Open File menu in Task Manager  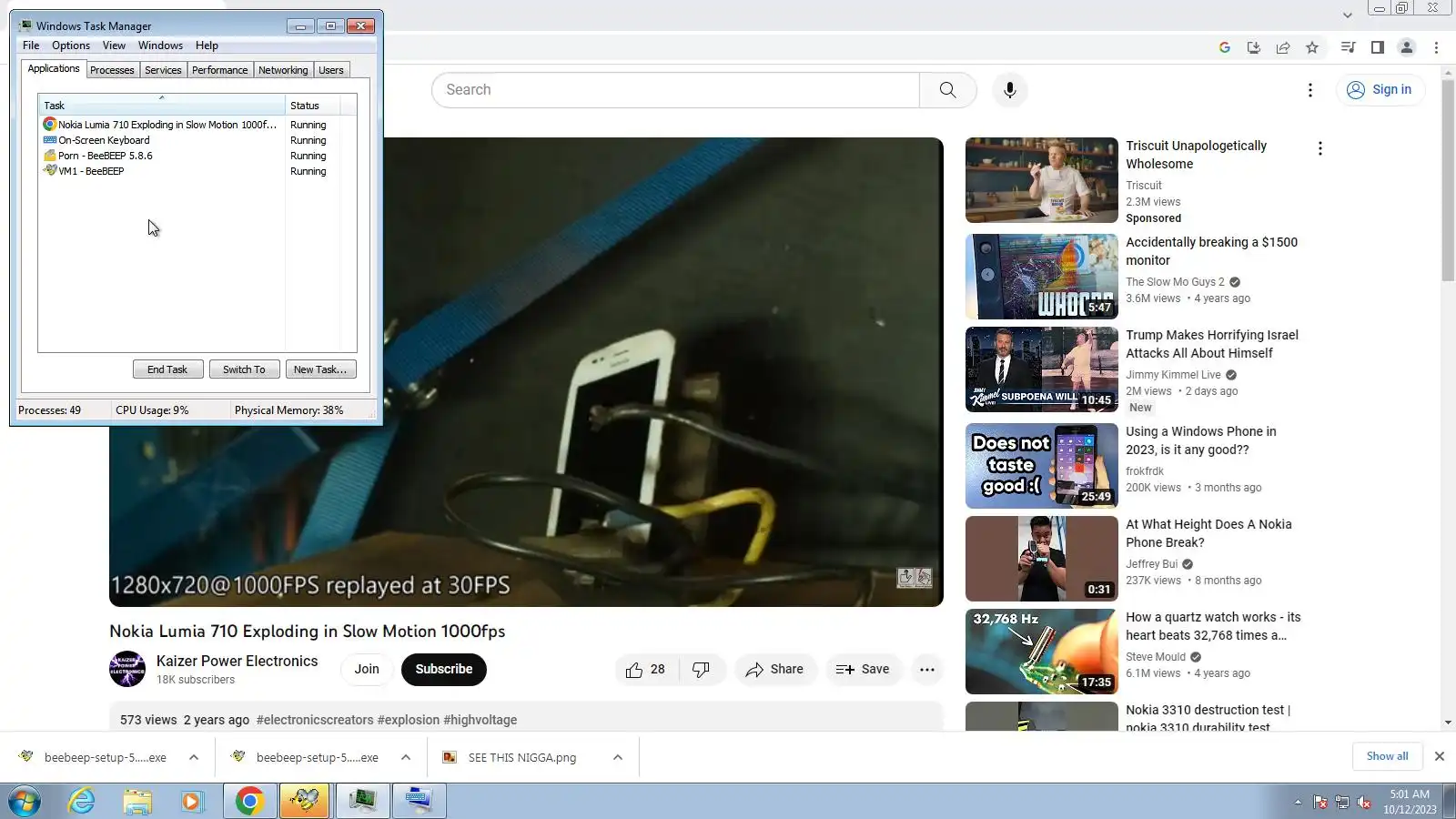31,45
